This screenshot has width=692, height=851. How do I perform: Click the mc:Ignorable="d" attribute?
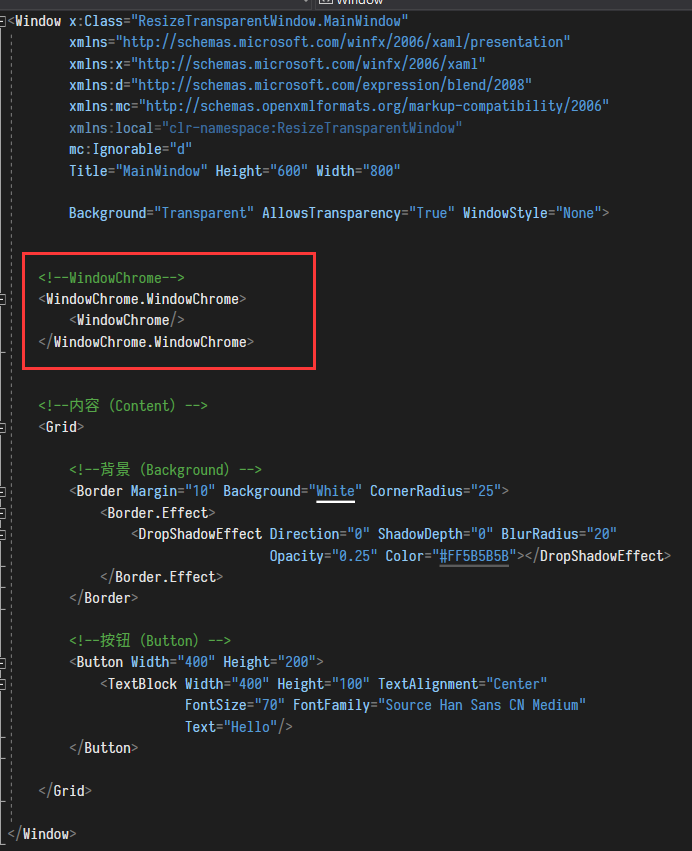pyautogui.click(x=130, y=149)
